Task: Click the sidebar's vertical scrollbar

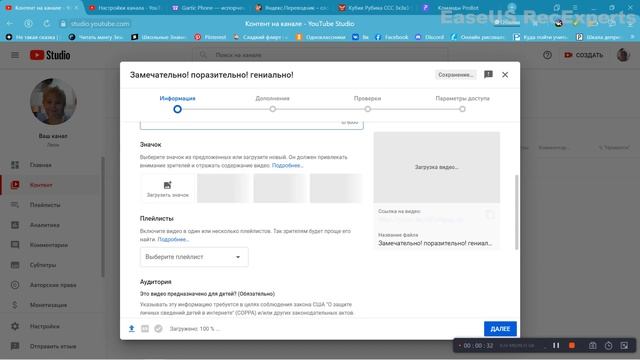Action: pos(102,216)
